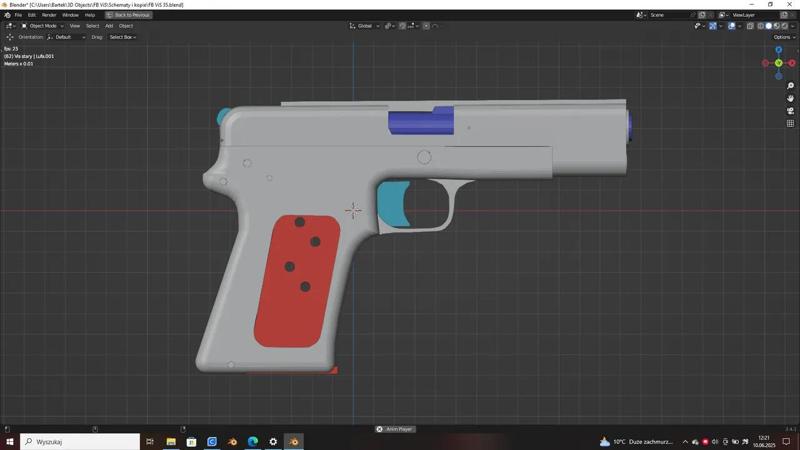Open the transform pivot point dropdown
The image size is (800, 450).
(390, 26)
